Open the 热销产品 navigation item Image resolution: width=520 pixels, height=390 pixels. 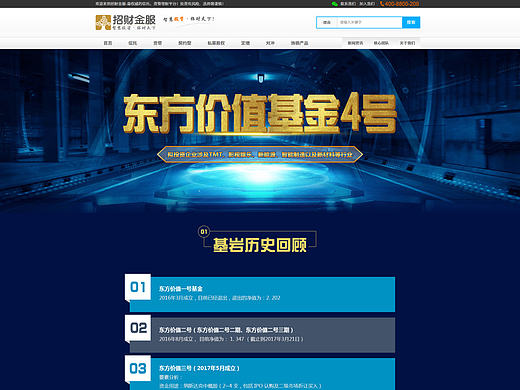pyautogui.click(x=299, y=43)
